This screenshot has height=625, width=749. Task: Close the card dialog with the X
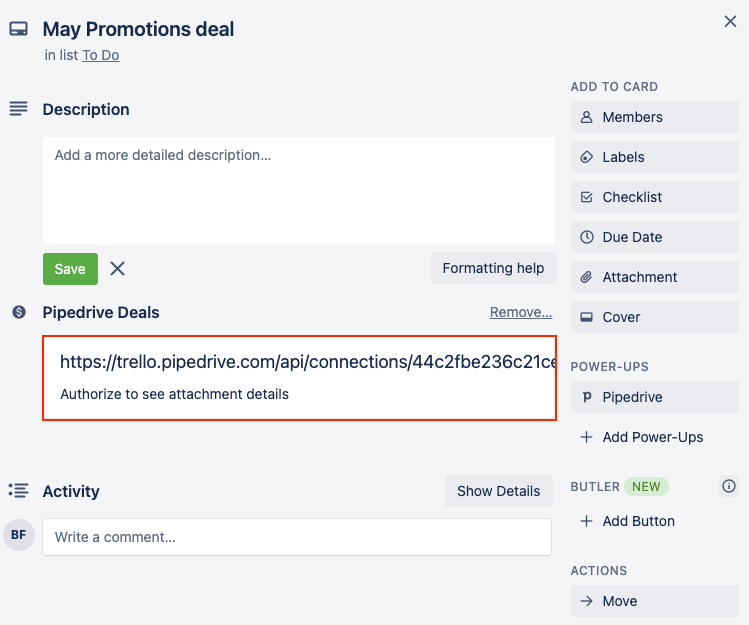730,22
